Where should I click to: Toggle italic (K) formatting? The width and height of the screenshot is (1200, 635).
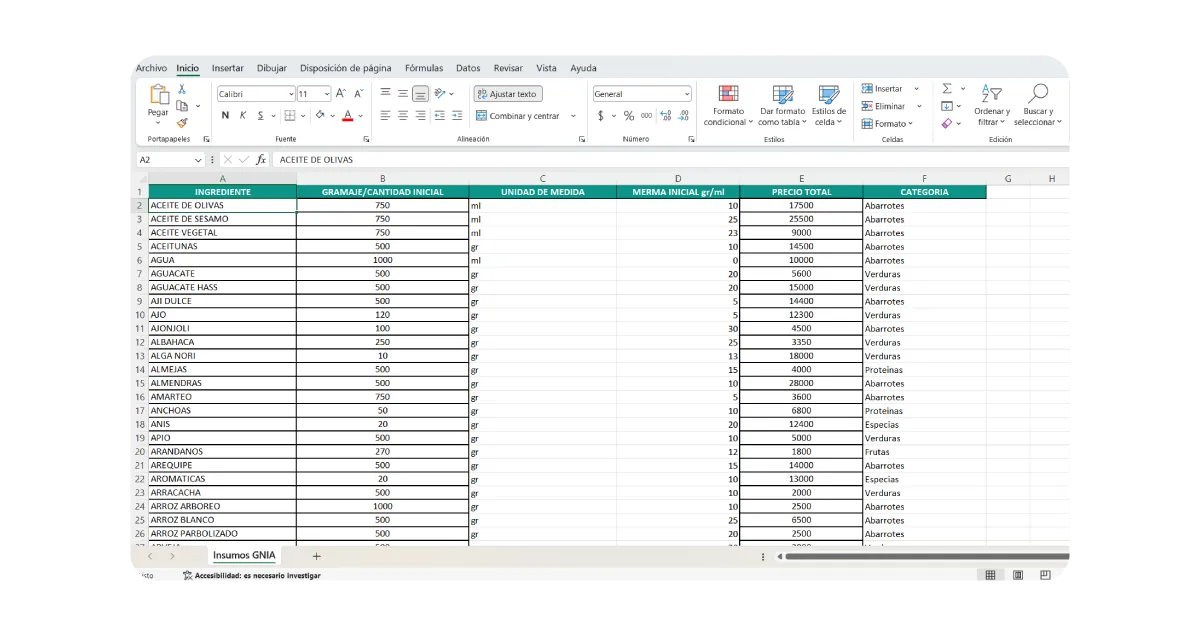243,116
